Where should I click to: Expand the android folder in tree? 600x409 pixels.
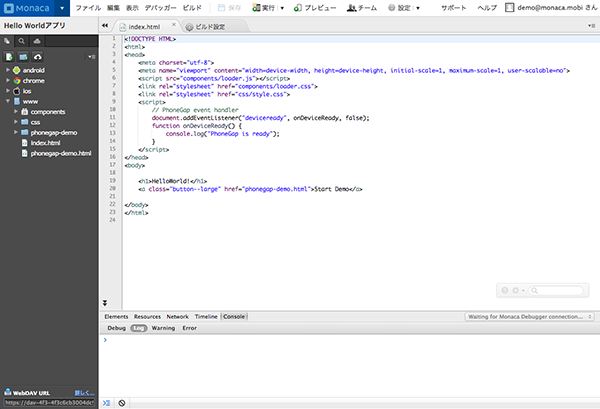coord(8,71)
